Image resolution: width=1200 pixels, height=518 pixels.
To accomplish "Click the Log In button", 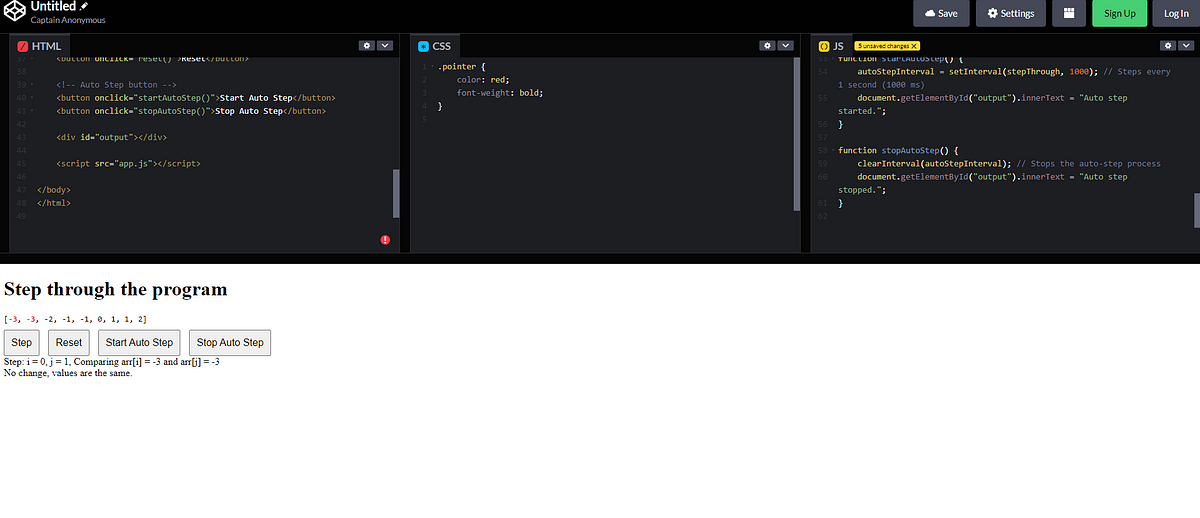I will pyautogui.click(x=1176, y=13).
